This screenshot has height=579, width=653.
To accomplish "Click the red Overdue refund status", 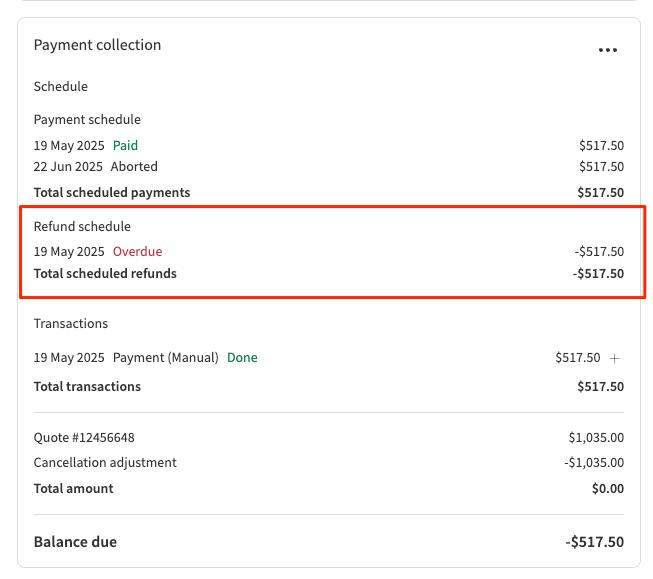I will point(137,252).
